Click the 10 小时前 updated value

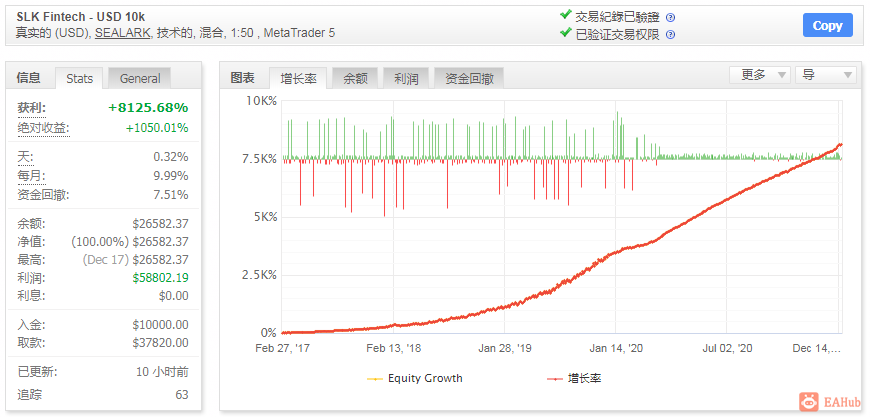pos(163,372)
